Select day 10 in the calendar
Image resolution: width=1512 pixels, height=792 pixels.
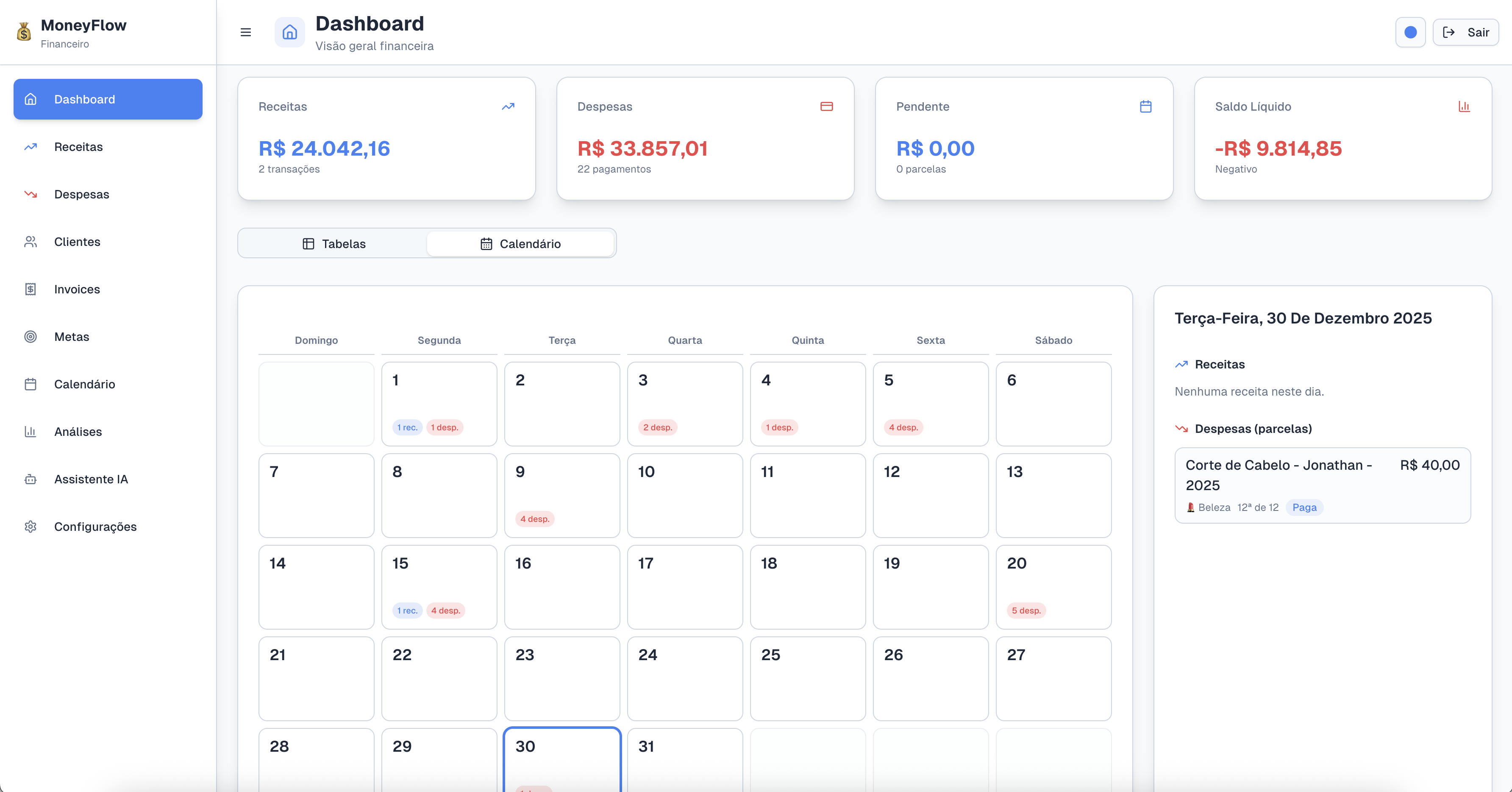(685, 496)
